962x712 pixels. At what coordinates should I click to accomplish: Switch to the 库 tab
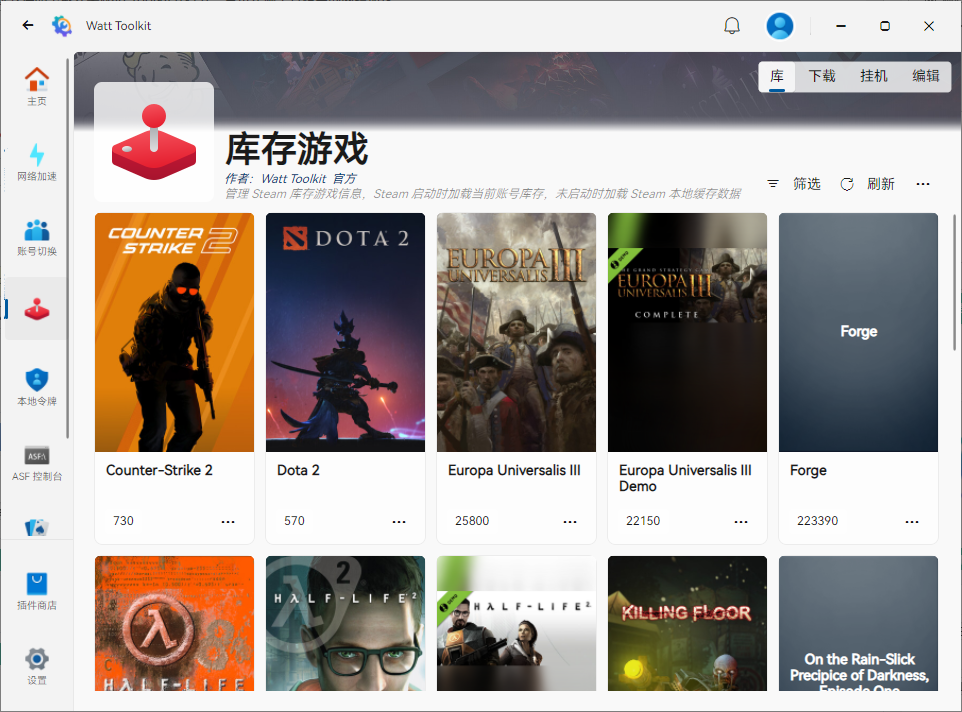pyautogui.click(x=777, y=77)
